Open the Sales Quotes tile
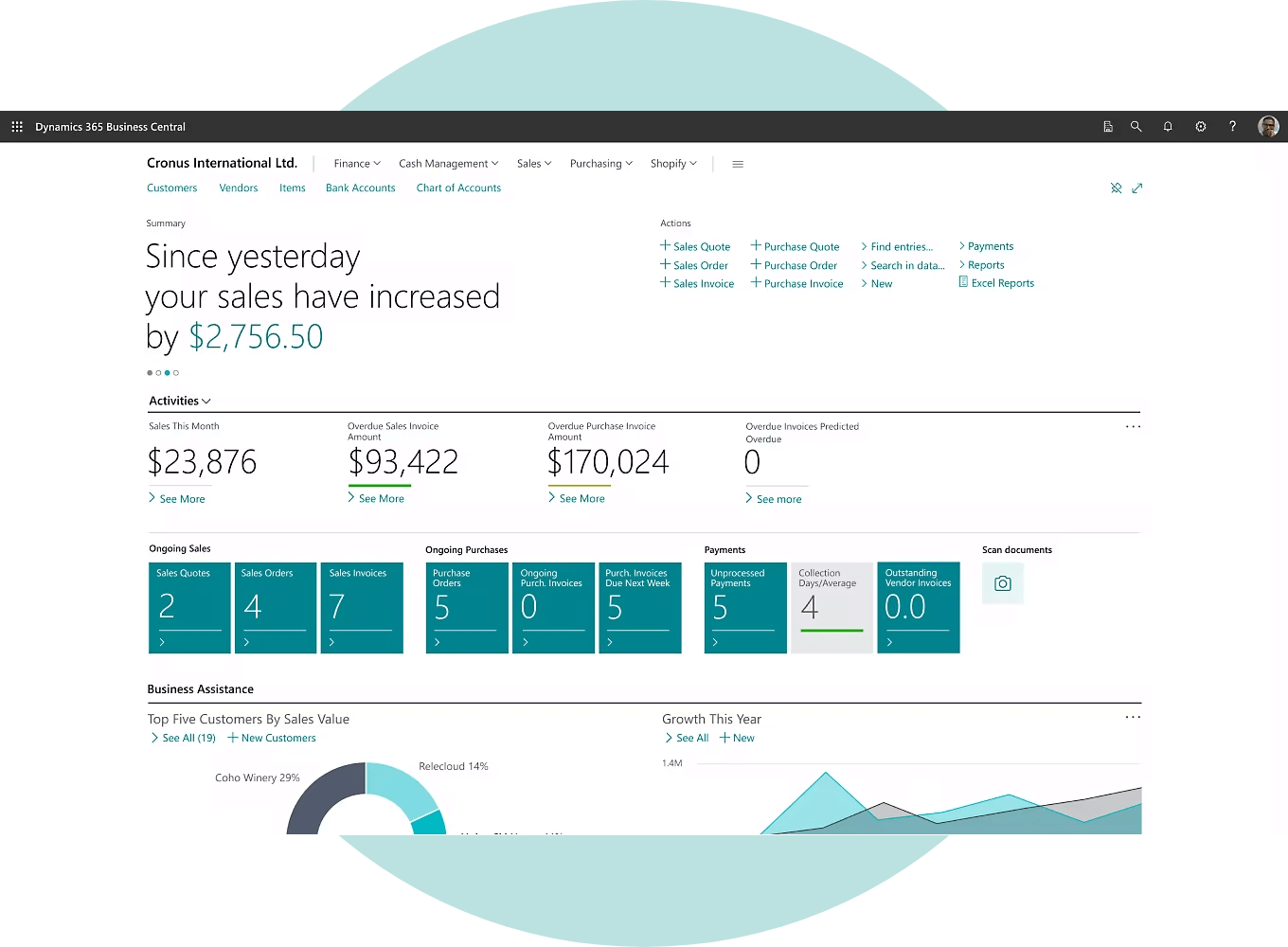Image resolution: width=1288 pixels, height=947 pixels. 189,608
